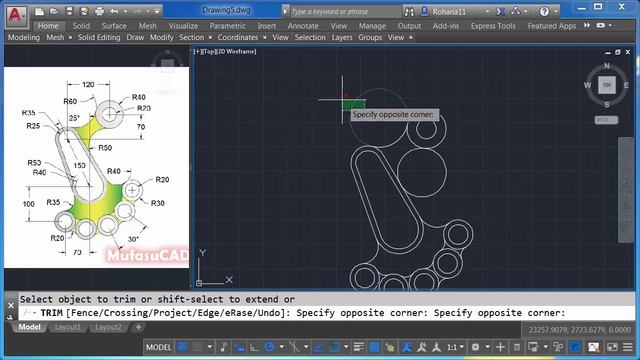Open the Layers ribbon panel
Viewport: 640px width, 360px height.
(x=342, y=37)
